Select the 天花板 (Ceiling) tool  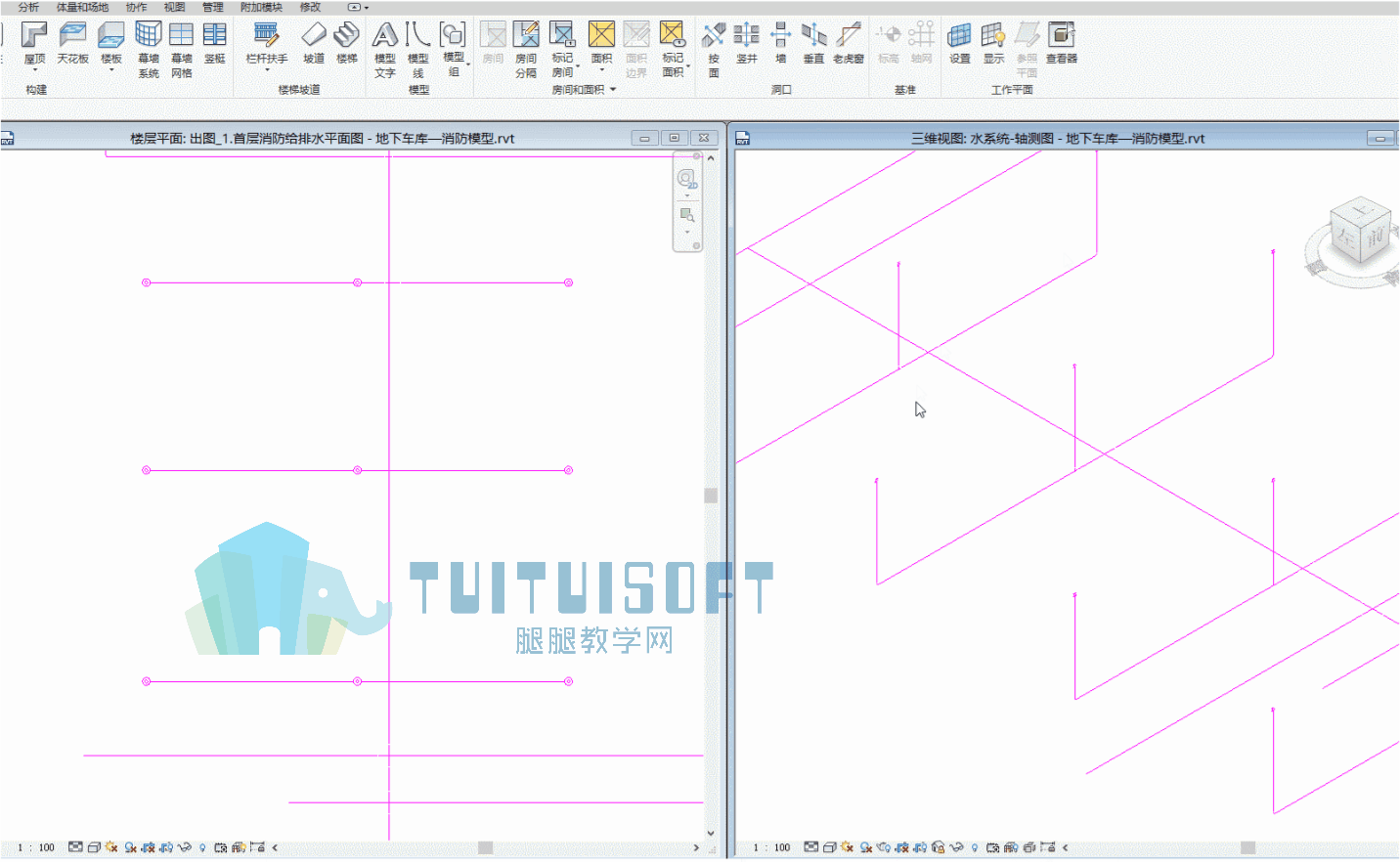click(72, 44)
